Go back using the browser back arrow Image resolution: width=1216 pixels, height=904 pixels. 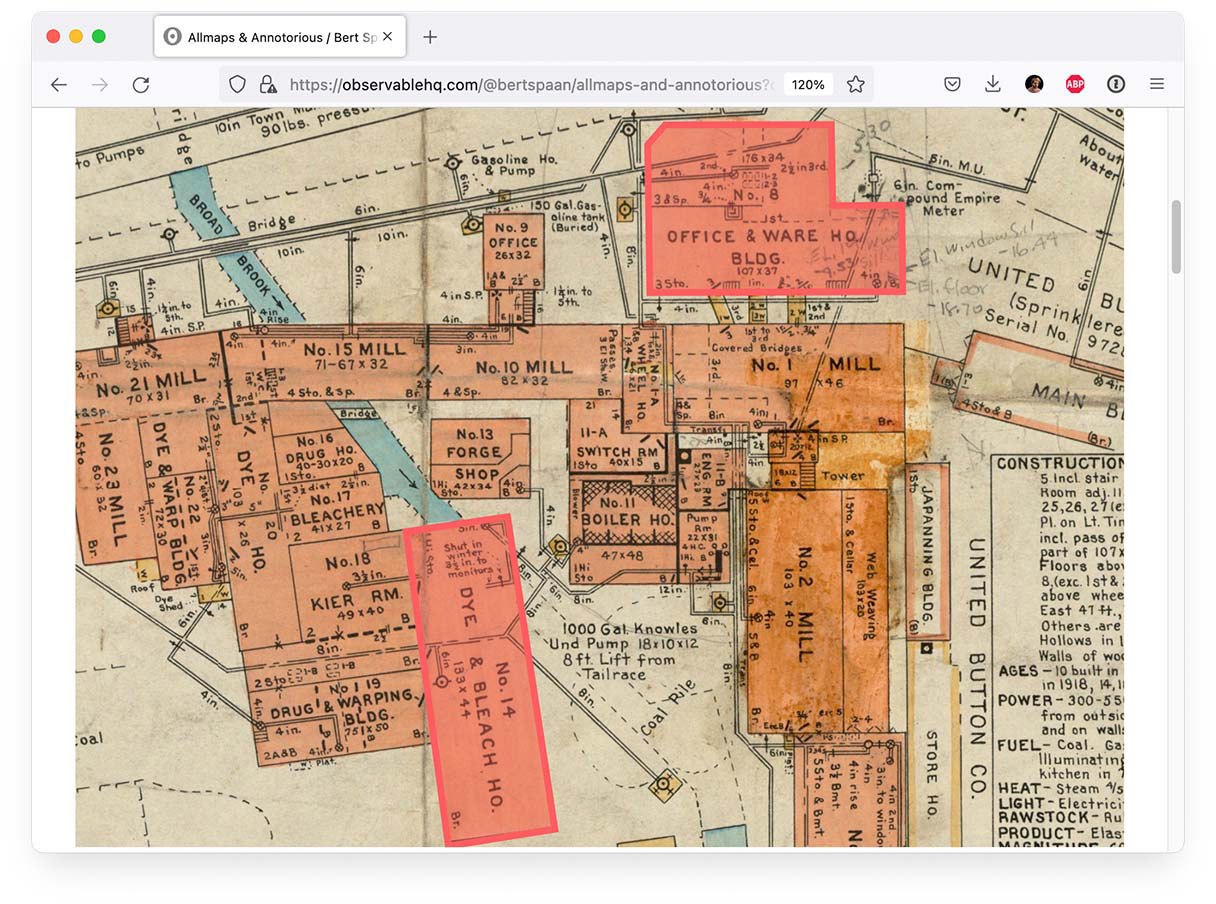[59, 85]
